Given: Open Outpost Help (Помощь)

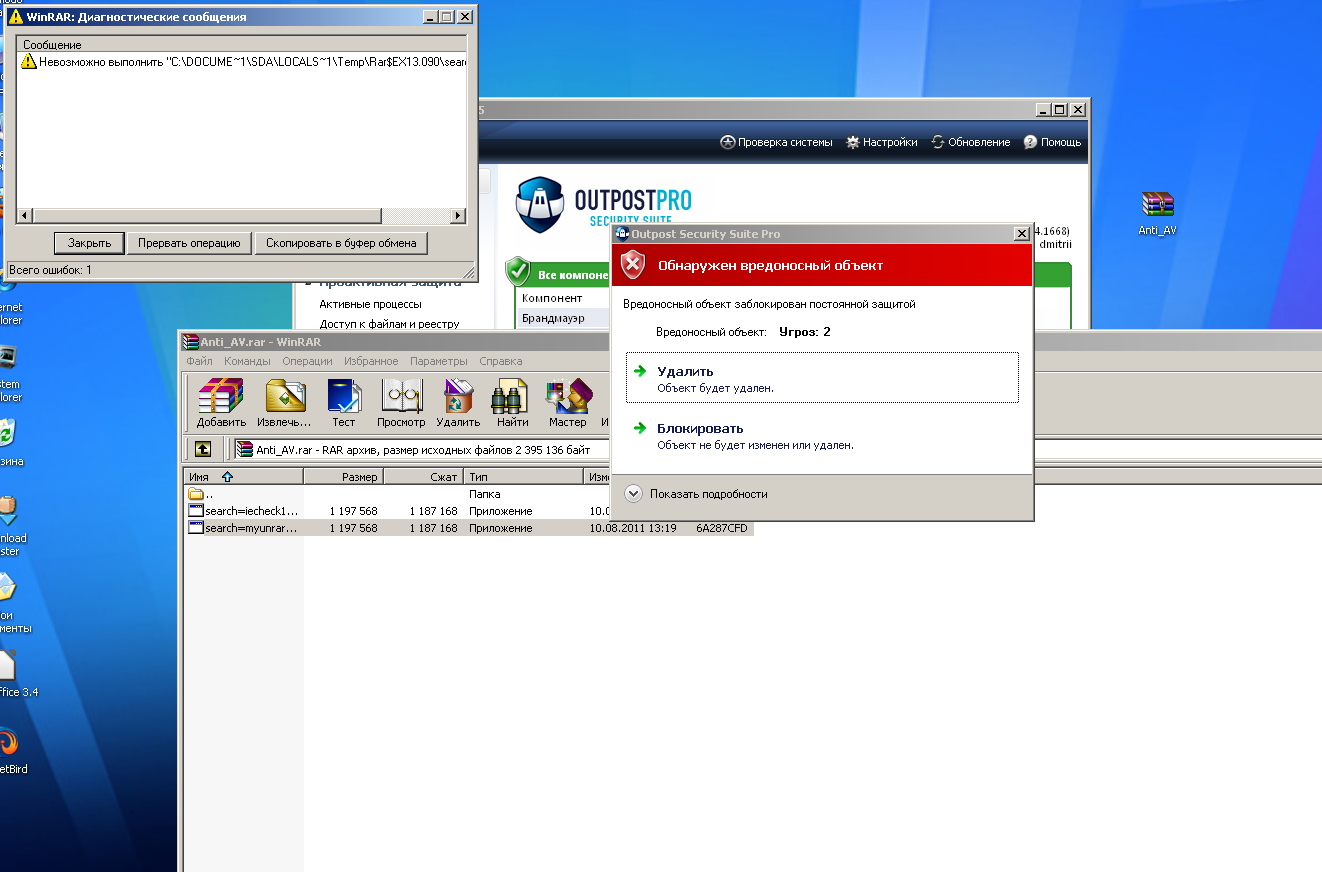Looking at the screenshot, I should pos(1052,142).
